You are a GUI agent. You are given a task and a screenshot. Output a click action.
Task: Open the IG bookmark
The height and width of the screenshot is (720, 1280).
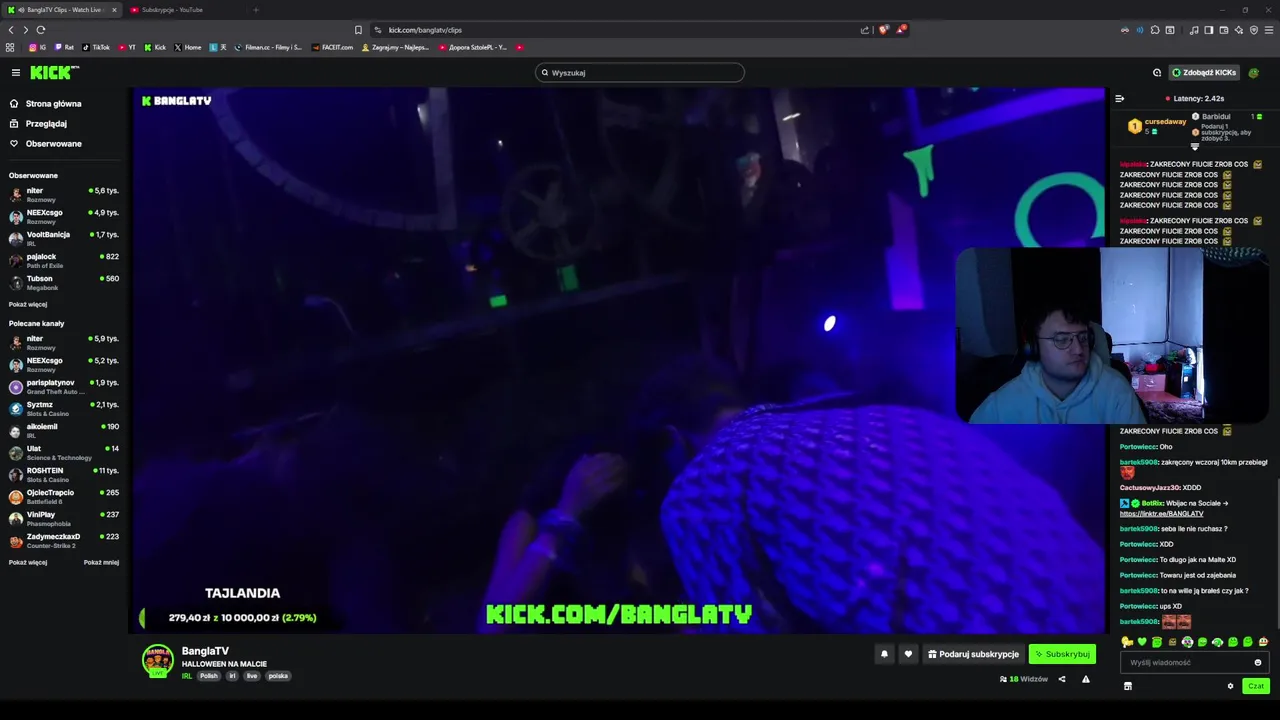pos(38,47)
